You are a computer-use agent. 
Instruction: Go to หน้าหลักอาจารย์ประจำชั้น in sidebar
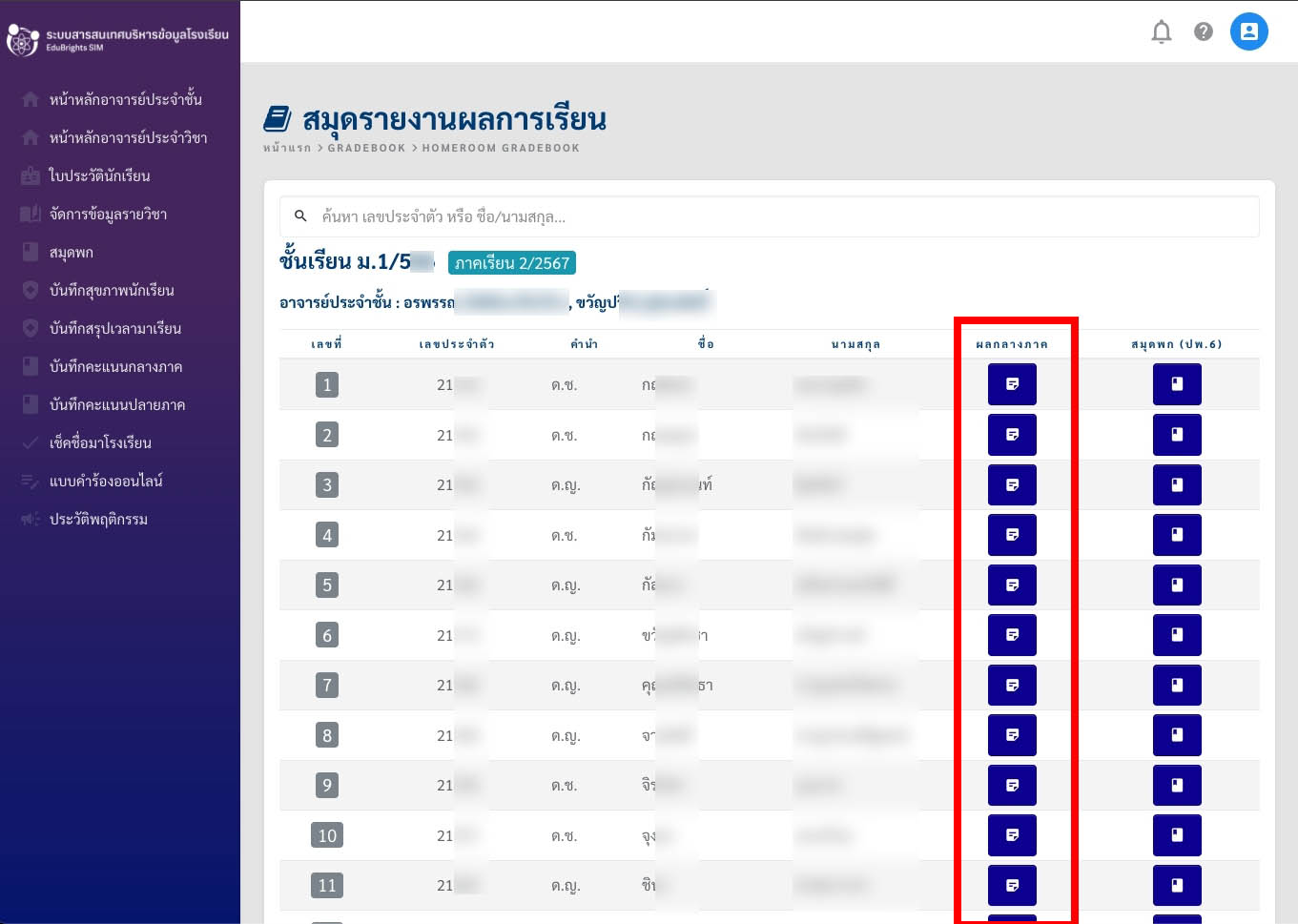click(125, 99)
